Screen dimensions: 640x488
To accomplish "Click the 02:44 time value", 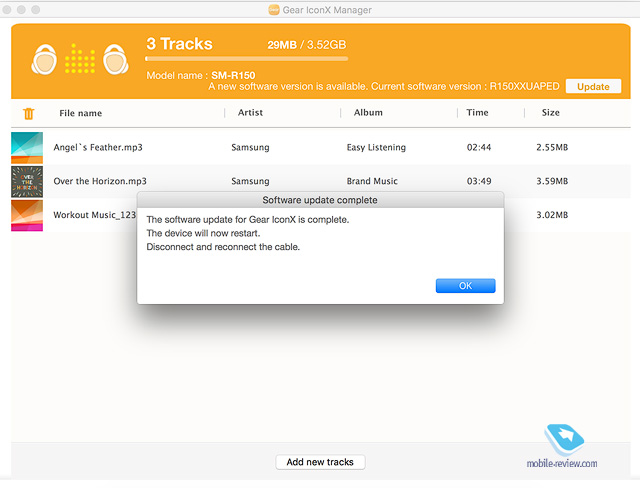I will coord(479,147).
